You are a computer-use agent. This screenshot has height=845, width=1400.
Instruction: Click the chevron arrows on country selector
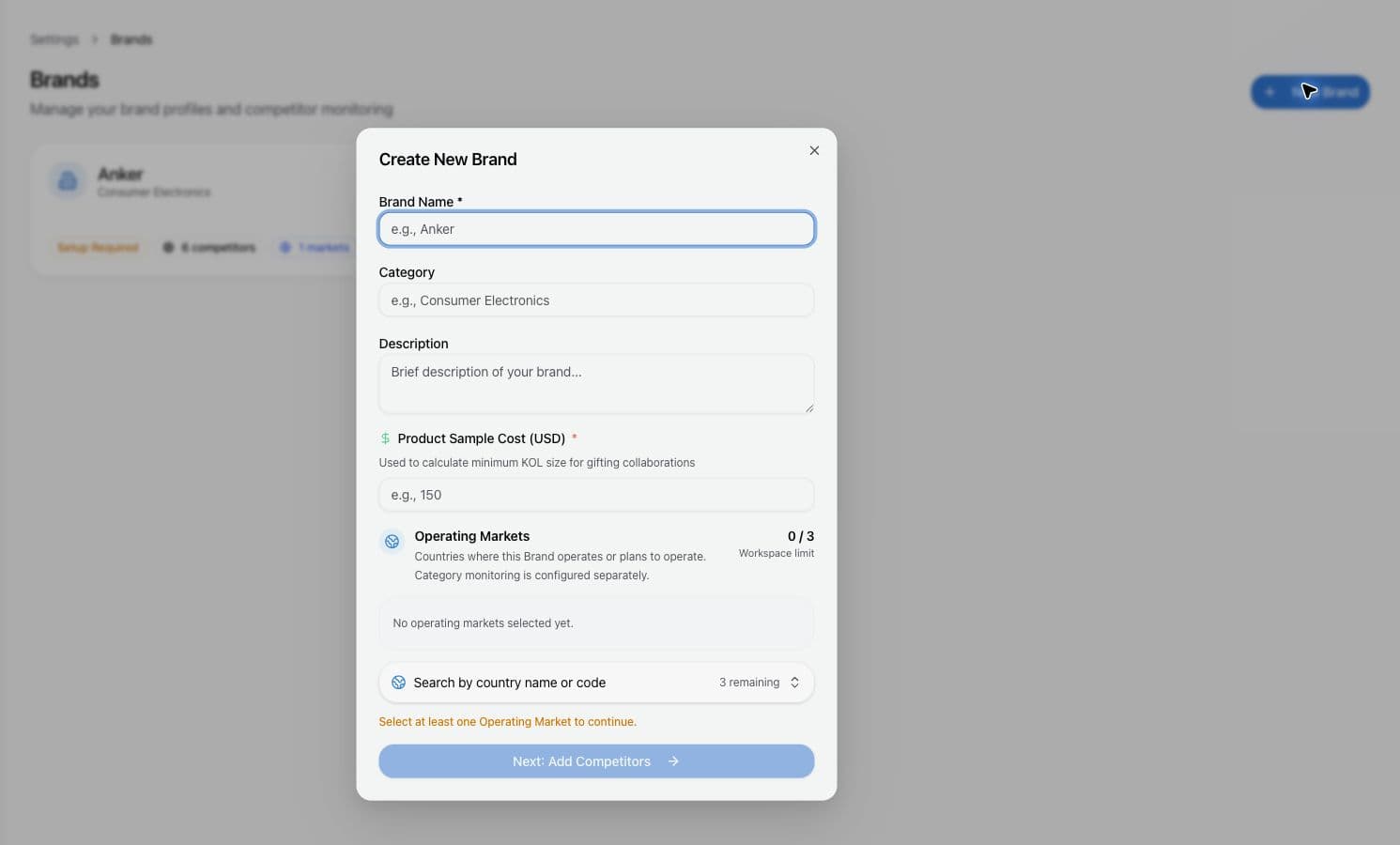click(794, 683)
